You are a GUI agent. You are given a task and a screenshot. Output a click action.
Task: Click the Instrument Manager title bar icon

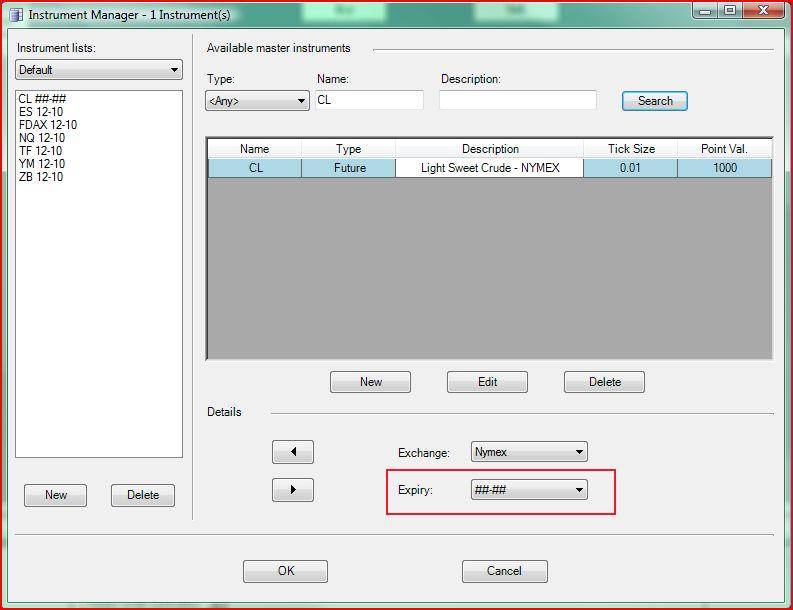(17, 15)
